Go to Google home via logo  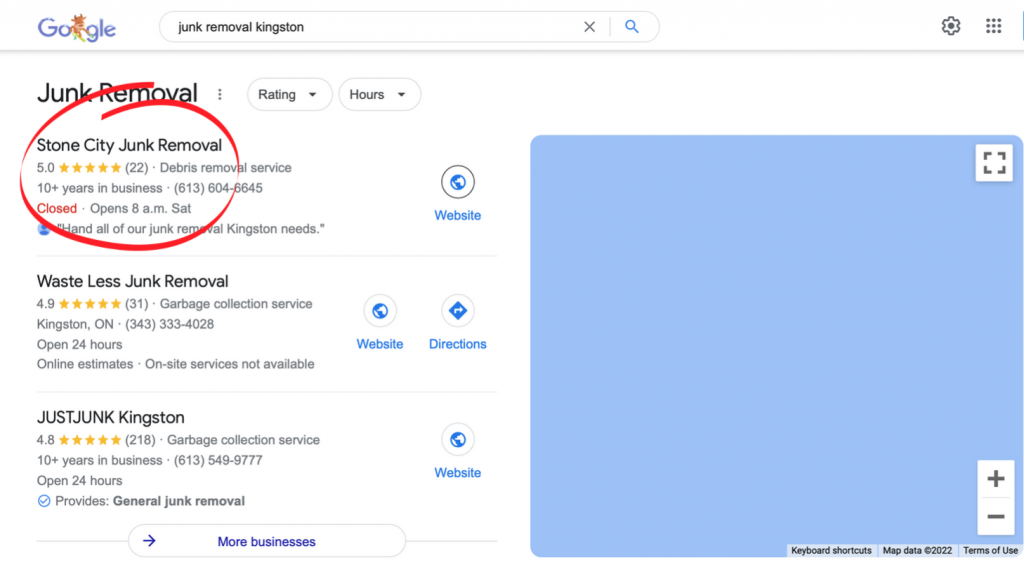(76, 27)
